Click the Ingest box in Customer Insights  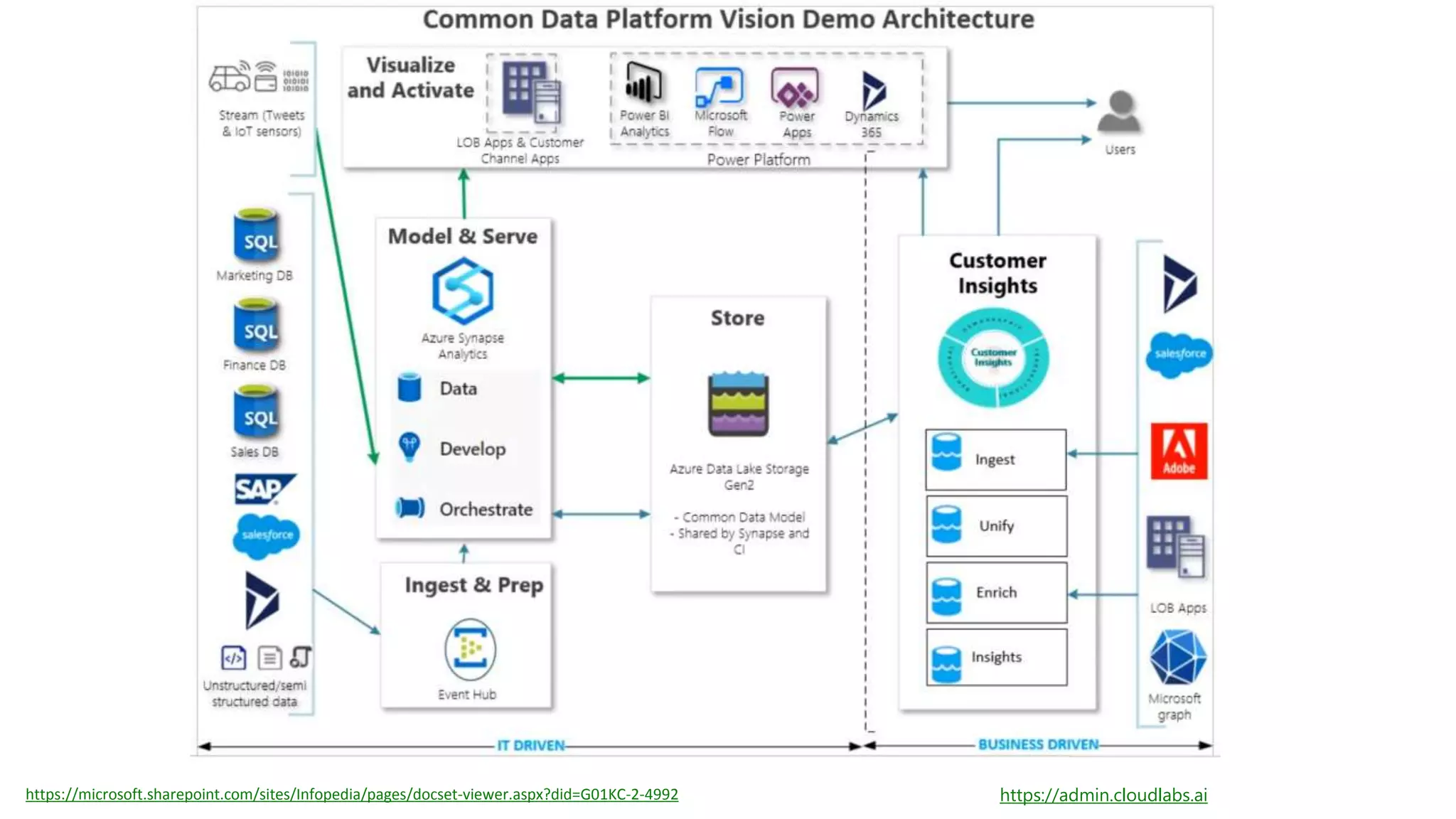pyautogui.click(x=995, y=459)
